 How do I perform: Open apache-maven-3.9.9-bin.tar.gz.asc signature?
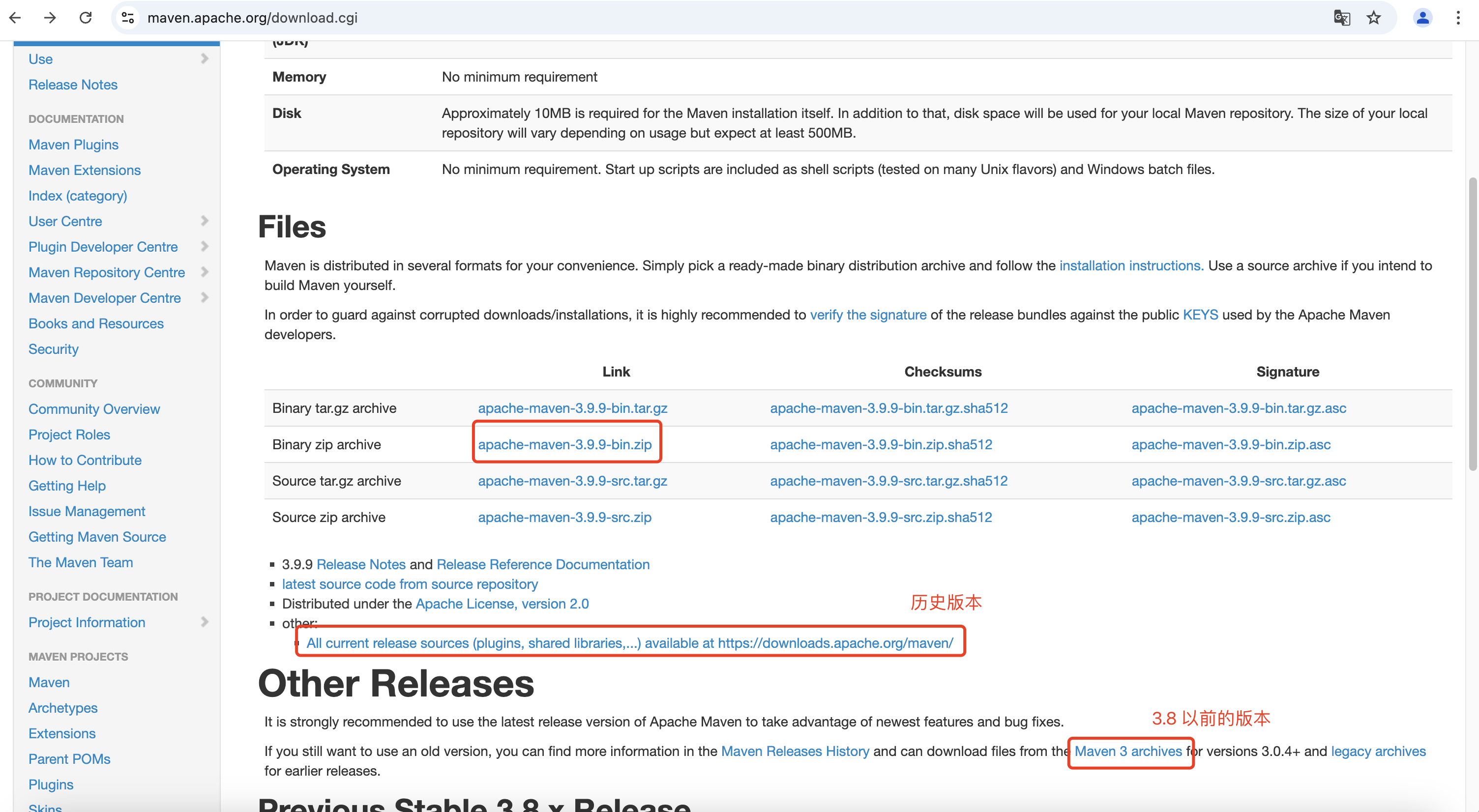pos(1239,408)
